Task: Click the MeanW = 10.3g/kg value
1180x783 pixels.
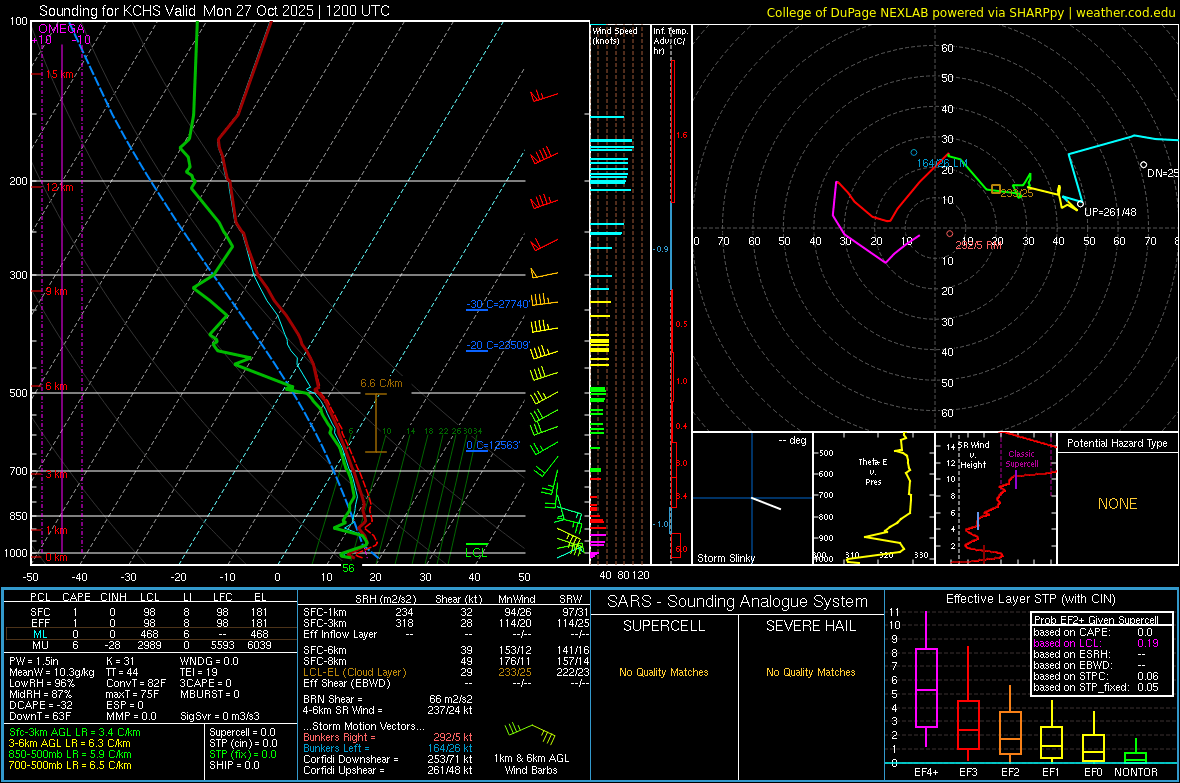Action: point(51,672)
